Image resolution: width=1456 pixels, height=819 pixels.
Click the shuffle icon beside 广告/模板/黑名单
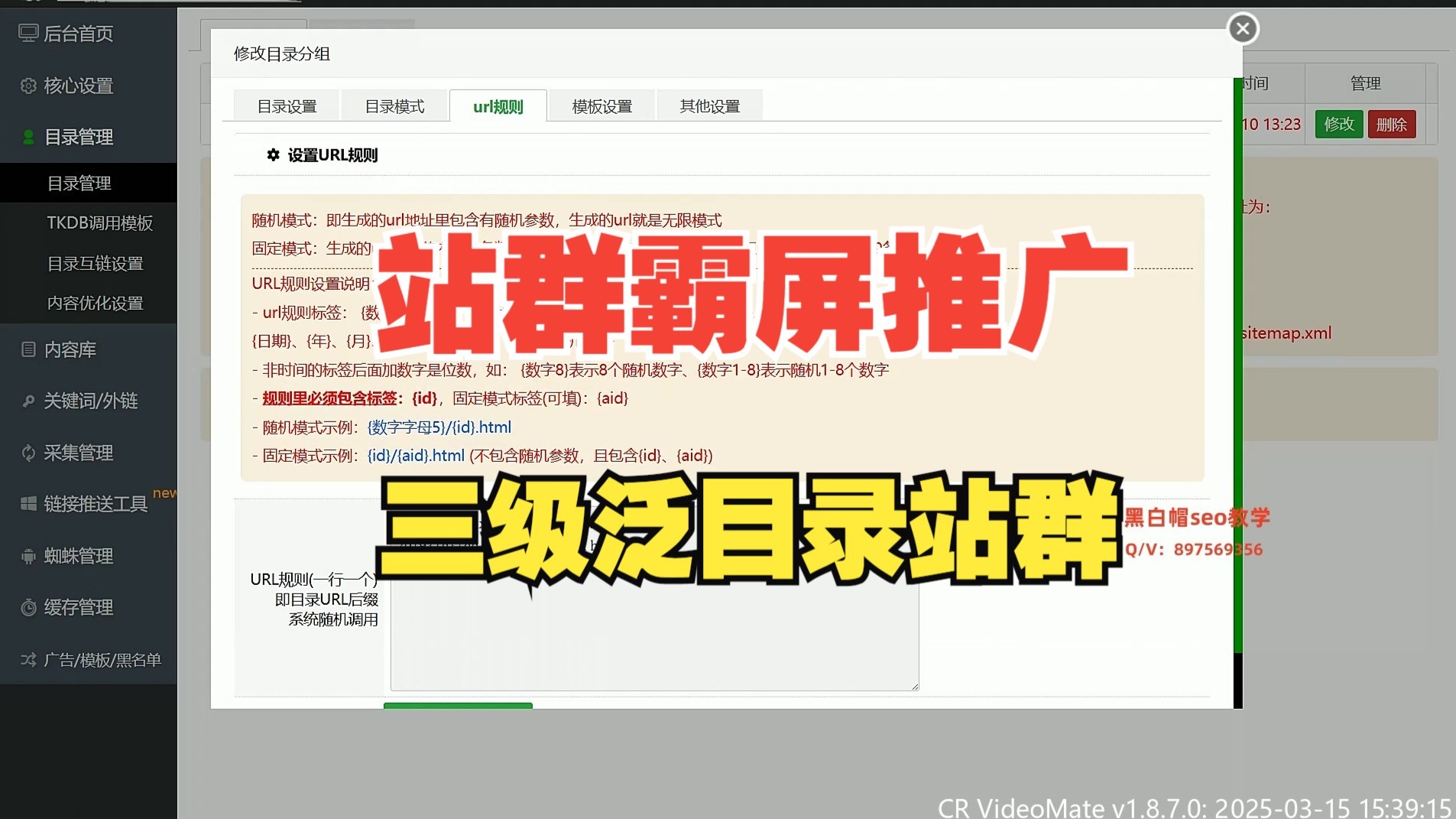(28, 659)
